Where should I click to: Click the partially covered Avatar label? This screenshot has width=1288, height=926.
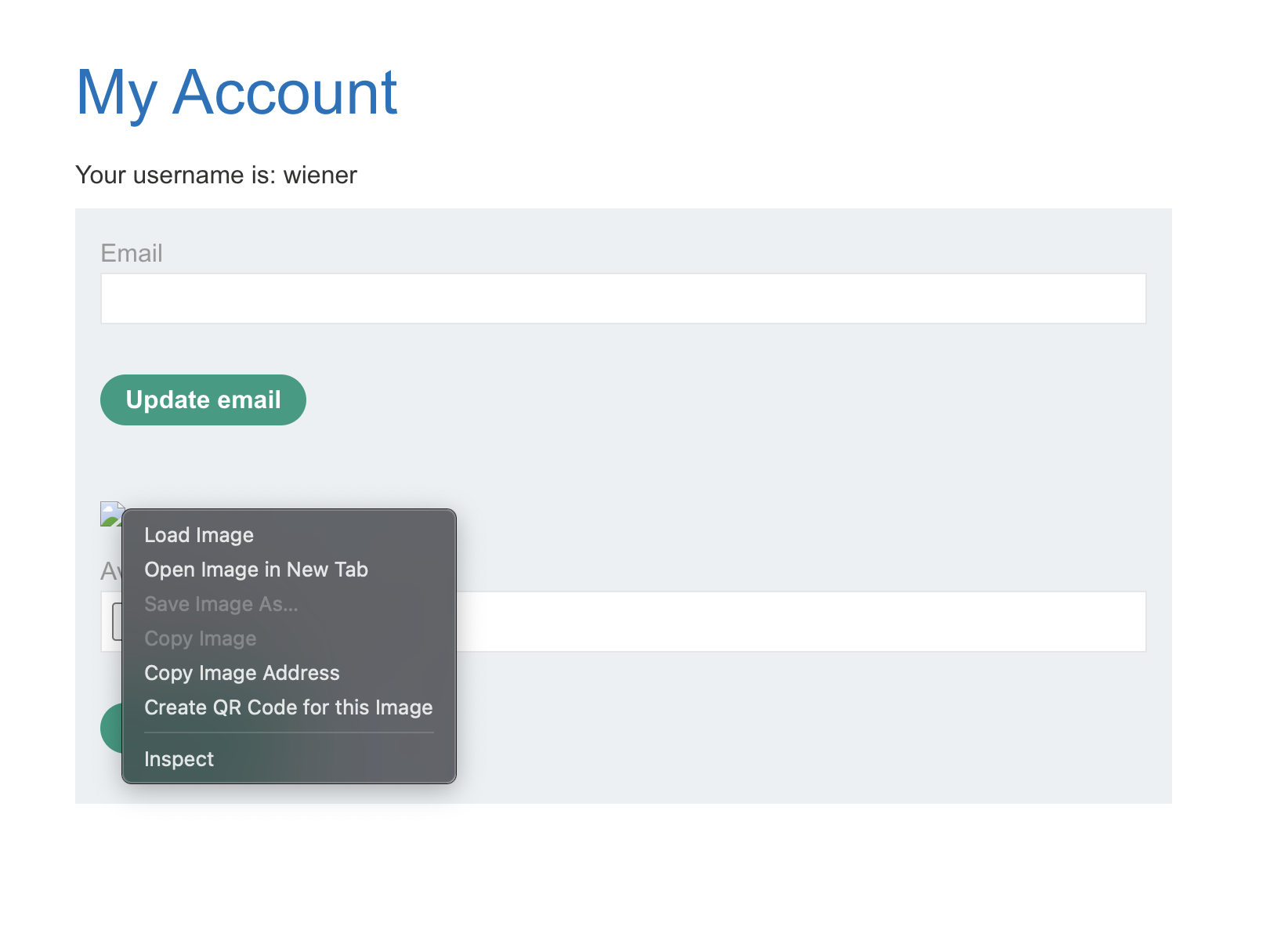coord(110,571)
